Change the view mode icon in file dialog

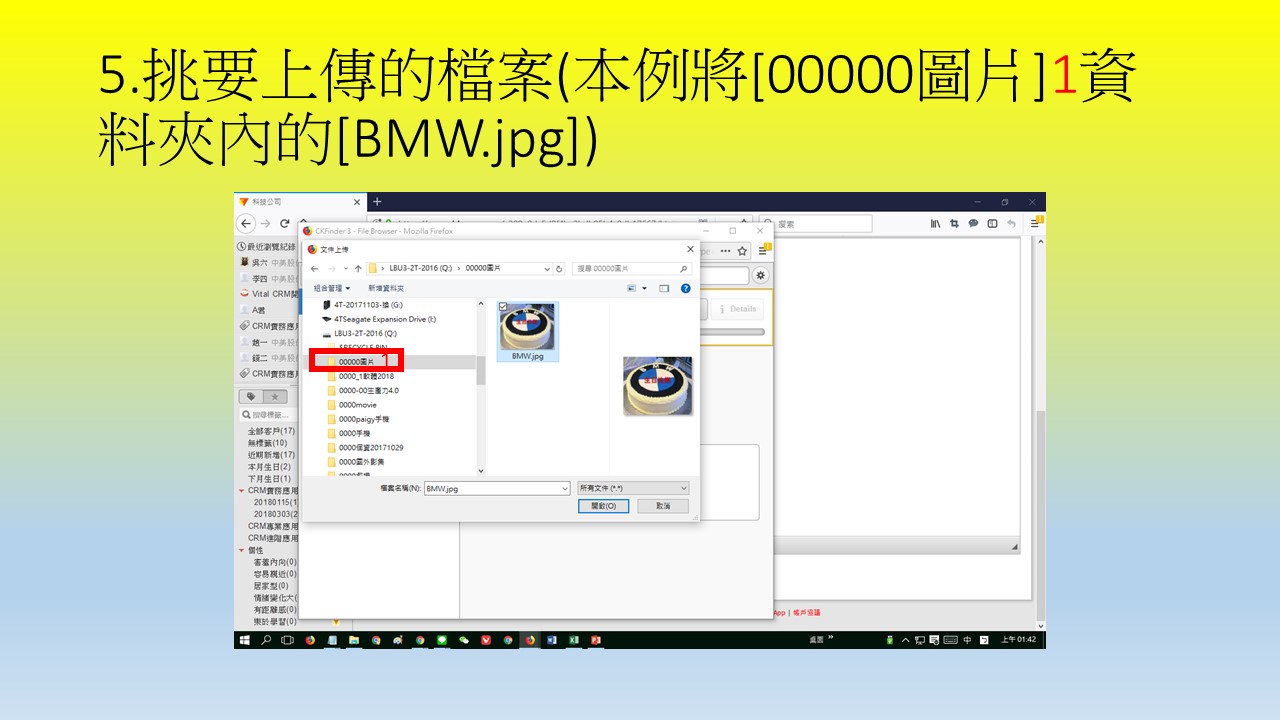point(632,288)
